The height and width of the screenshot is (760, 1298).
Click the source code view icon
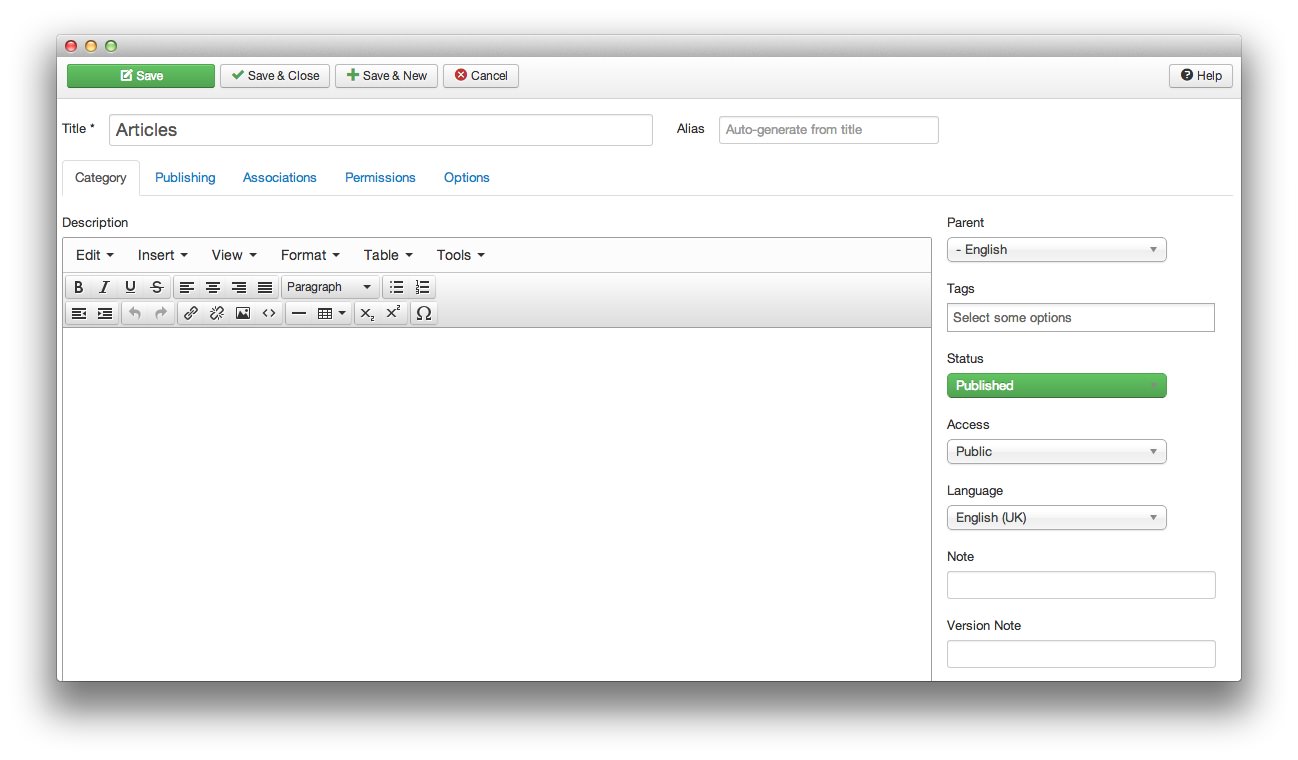tap(269, 313)
